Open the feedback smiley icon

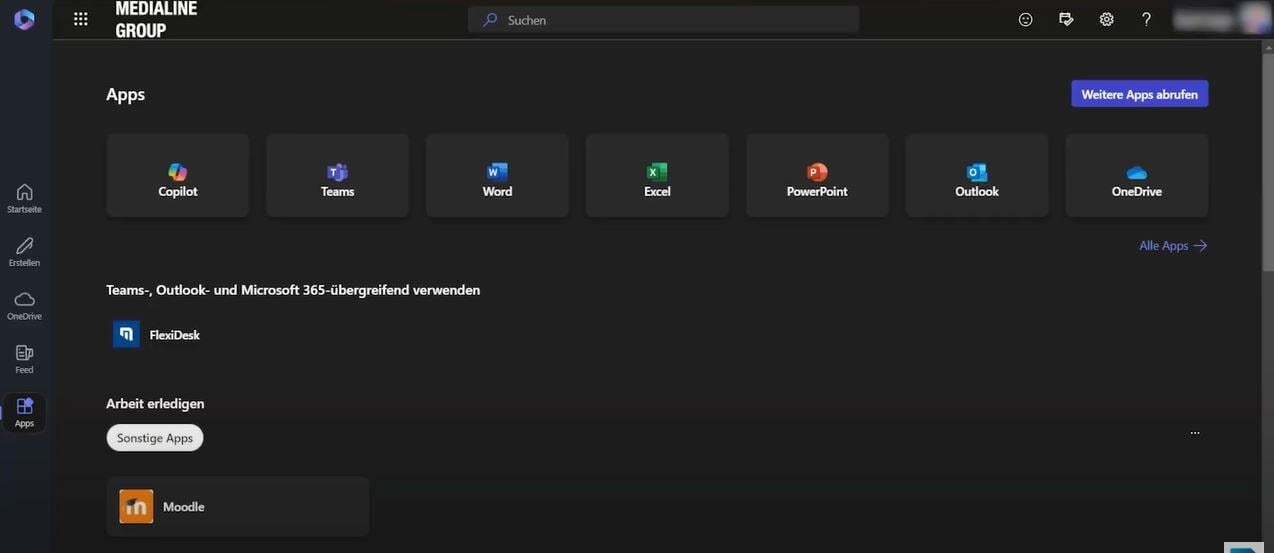[1025, 19]
